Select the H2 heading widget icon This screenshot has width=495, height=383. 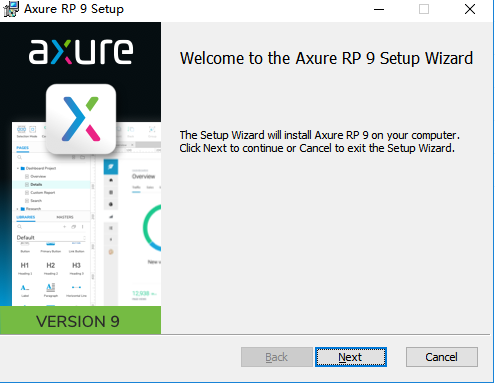[x=50, y=265]
